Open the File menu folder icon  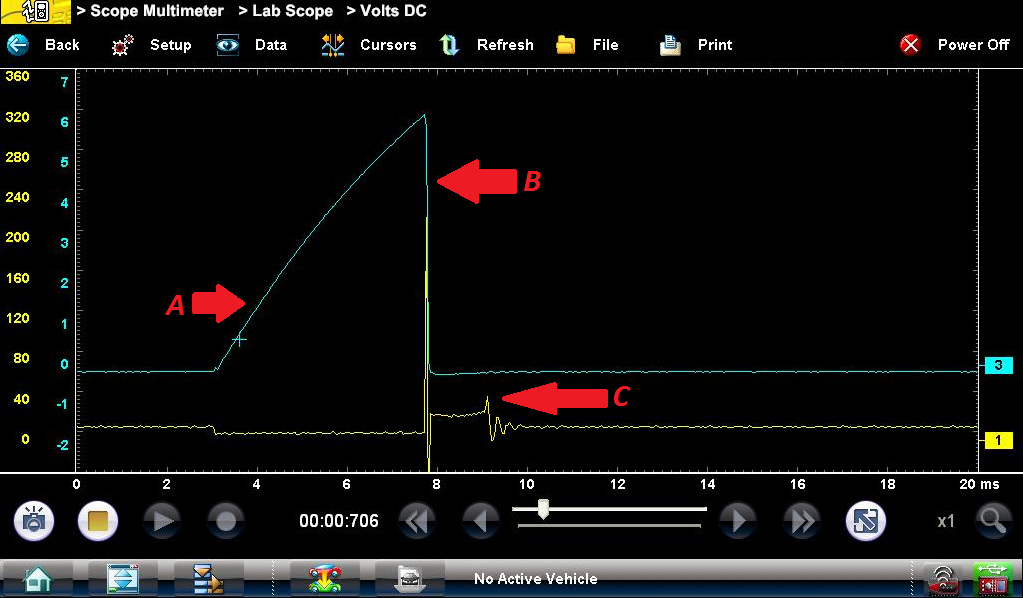[567, 45]
